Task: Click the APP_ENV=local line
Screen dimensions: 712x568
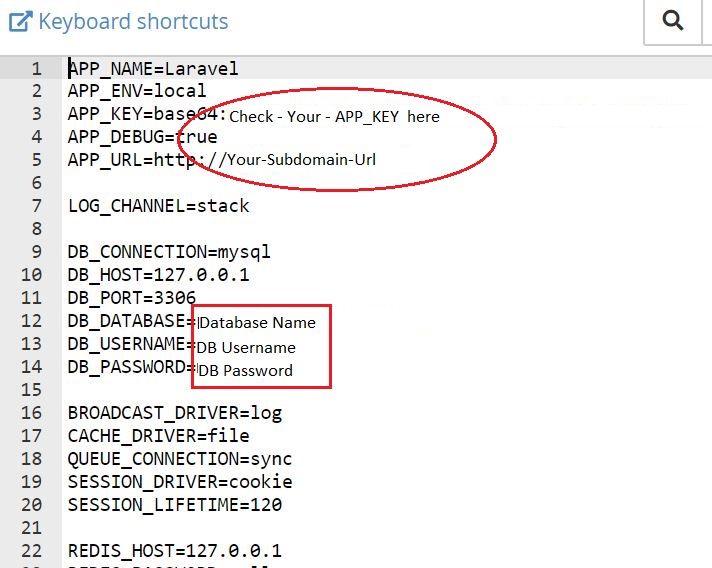Action: [x=137, y=91]
